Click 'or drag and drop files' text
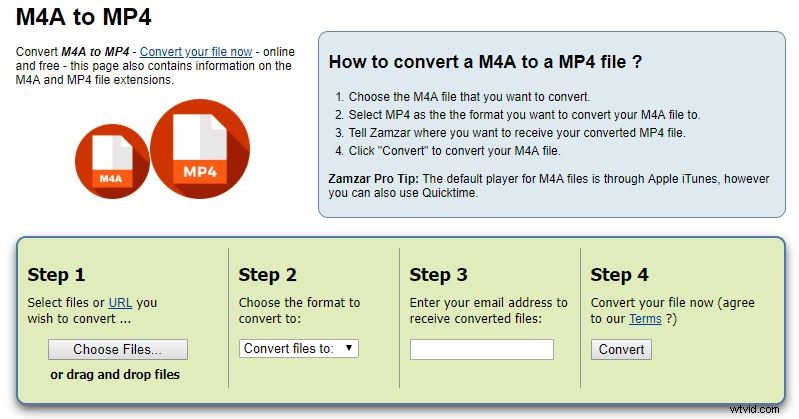 pyautogui.click(x=115, y=375)
